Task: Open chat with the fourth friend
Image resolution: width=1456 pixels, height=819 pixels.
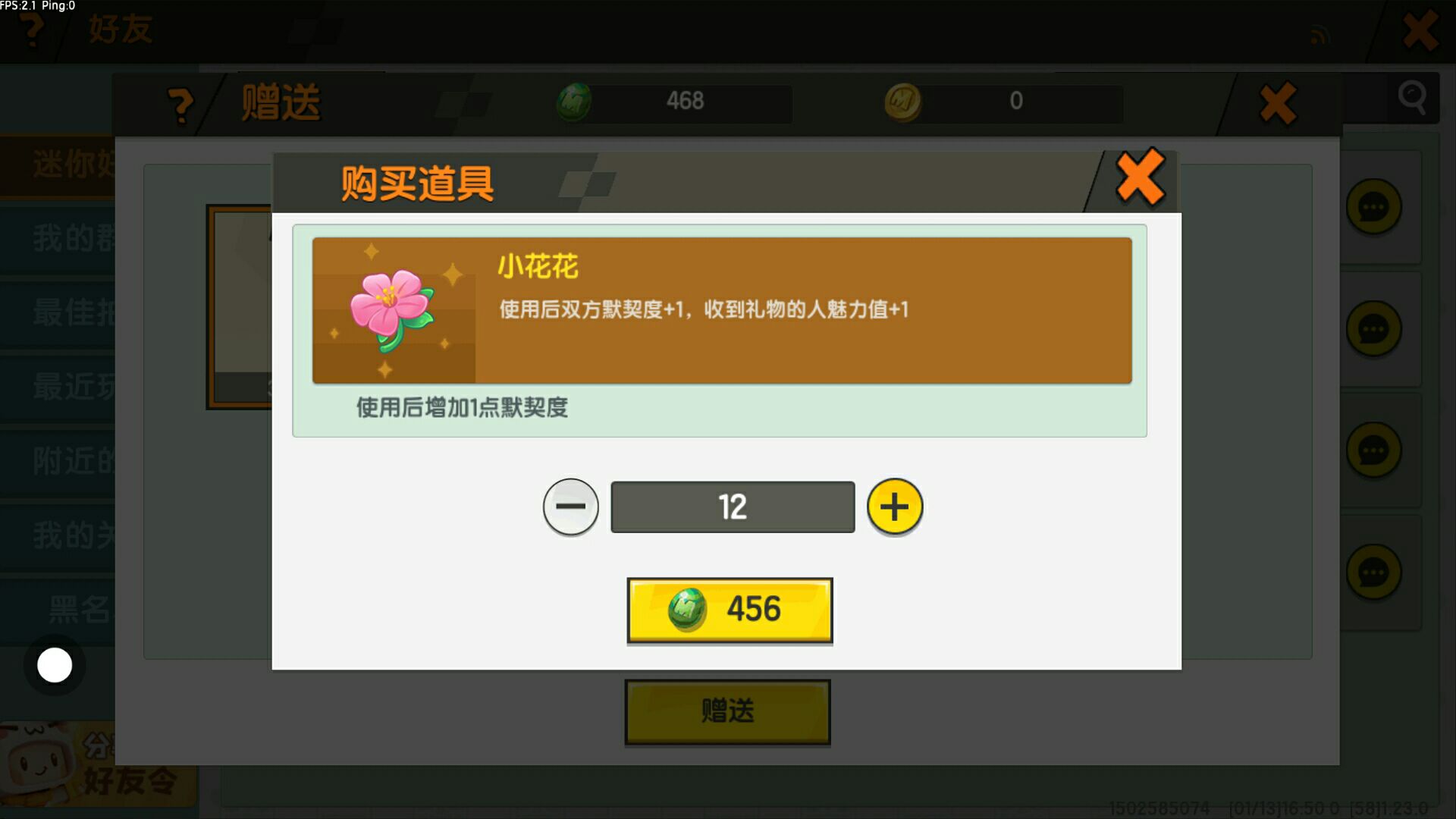Action: tap(1373, 572)
